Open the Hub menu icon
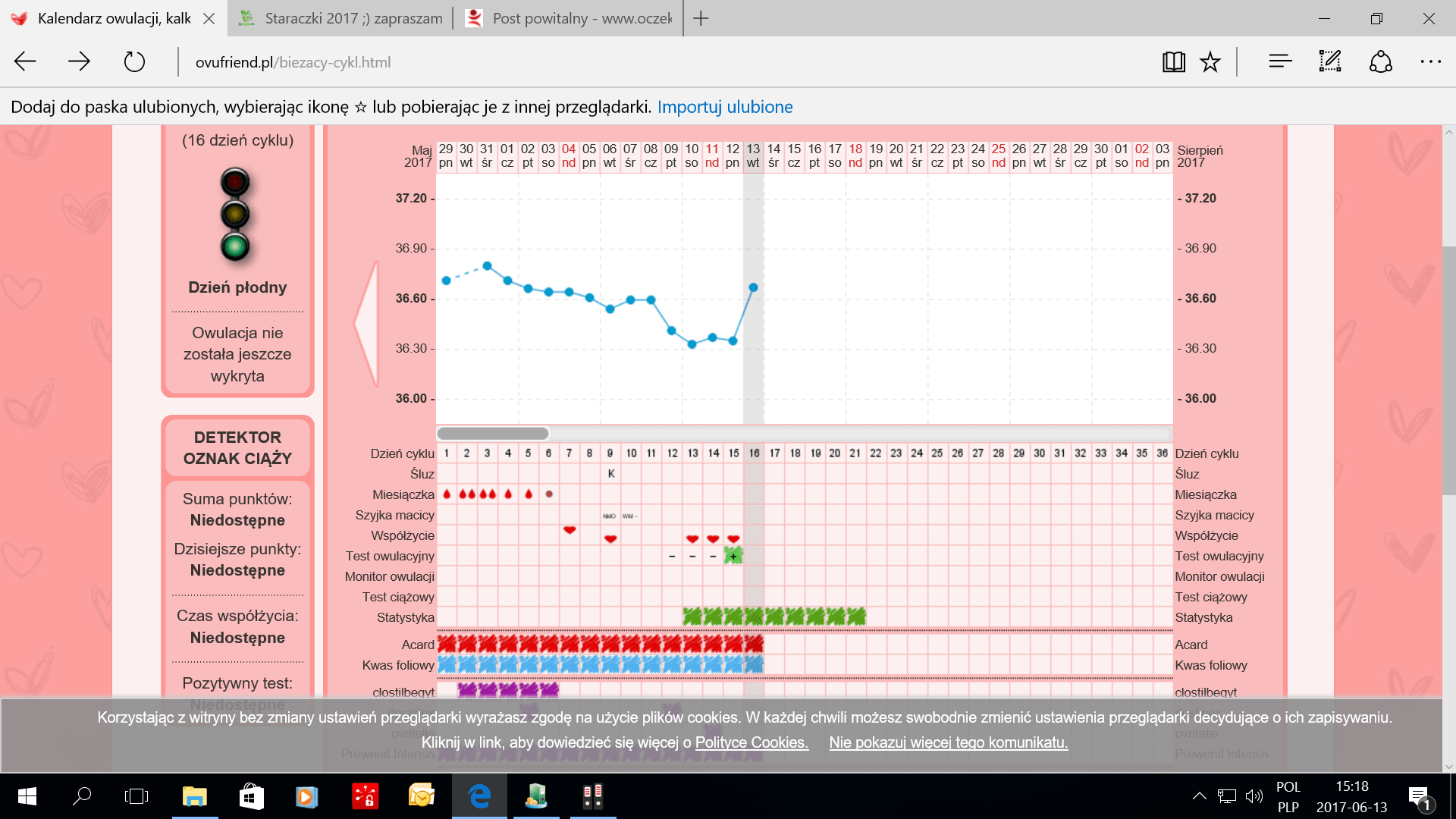Viewport: 1456px width, 819px height. (1280, 61)
